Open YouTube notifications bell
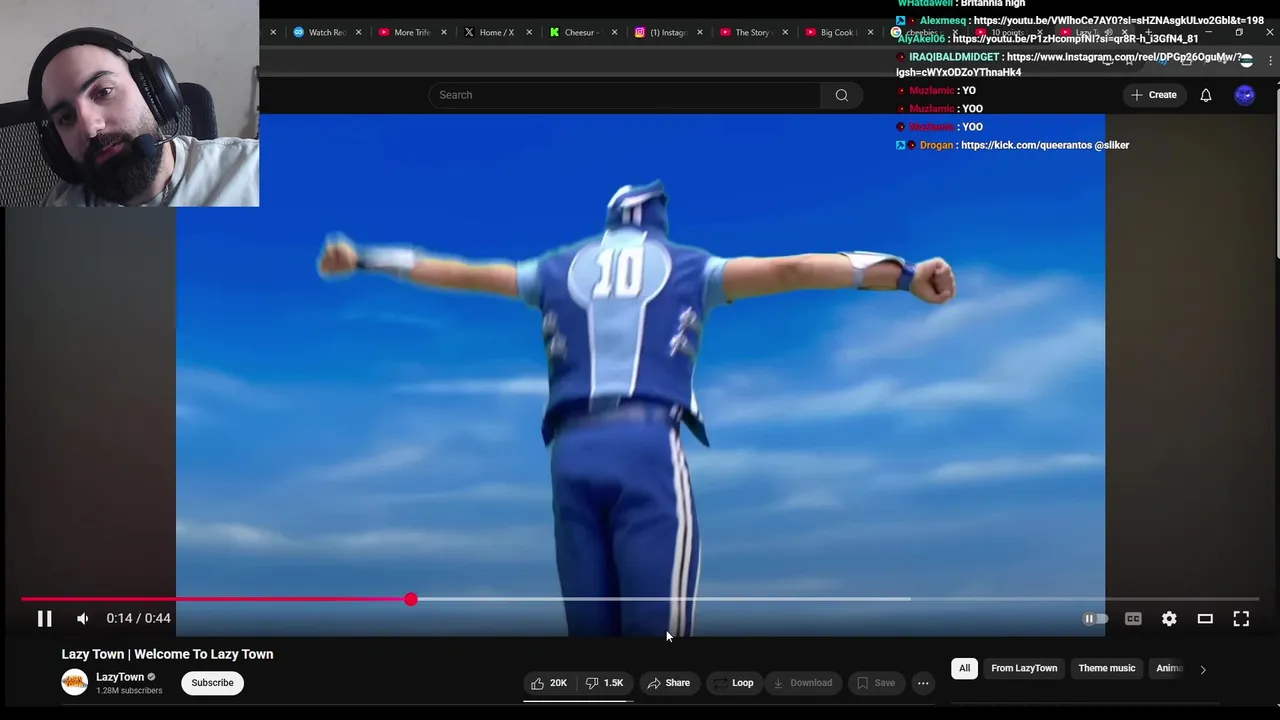Screen dimensions: 1280x720 pos(1206,95)
